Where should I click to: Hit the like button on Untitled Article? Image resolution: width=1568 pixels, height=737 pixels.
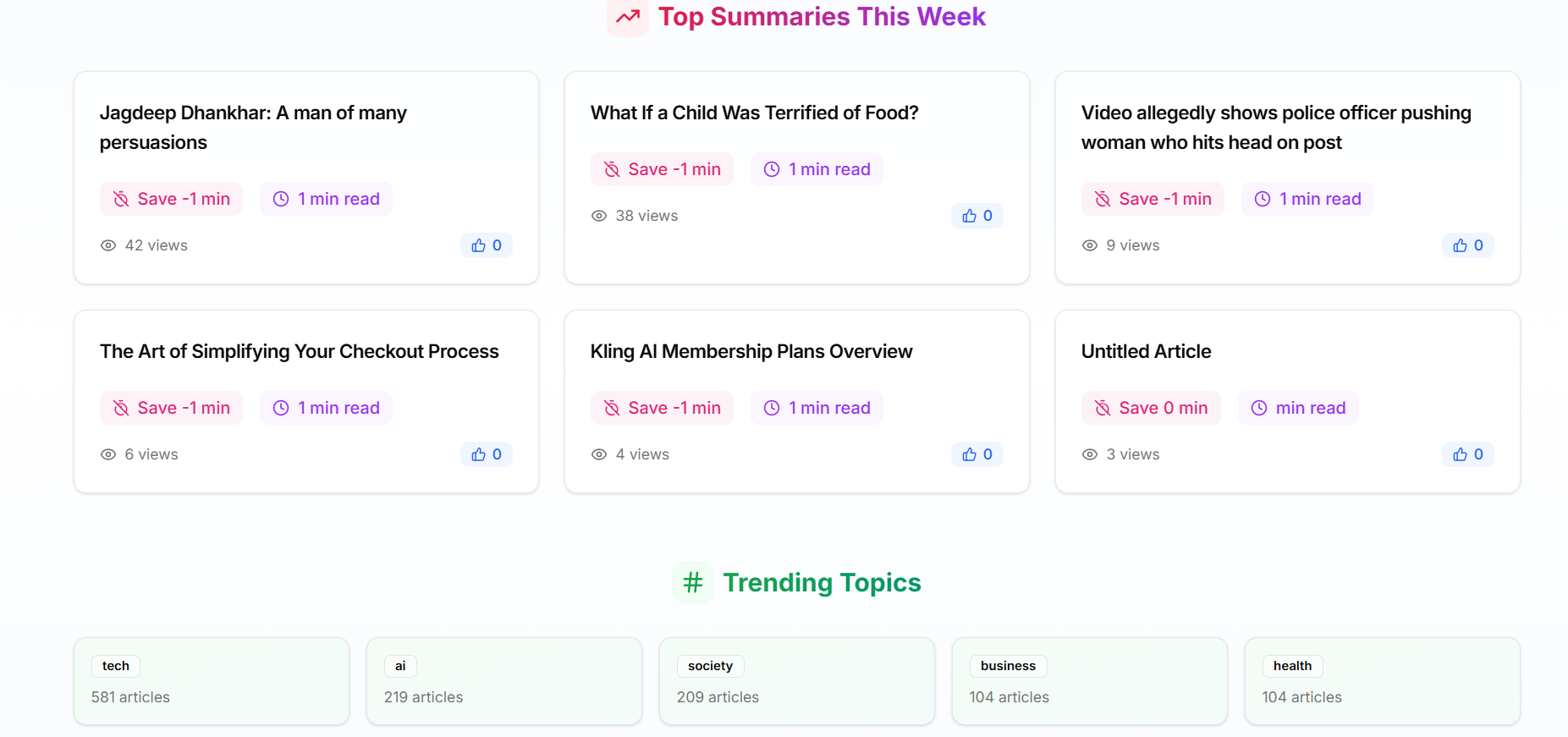pyautogui.click(x=1467, y=454)
